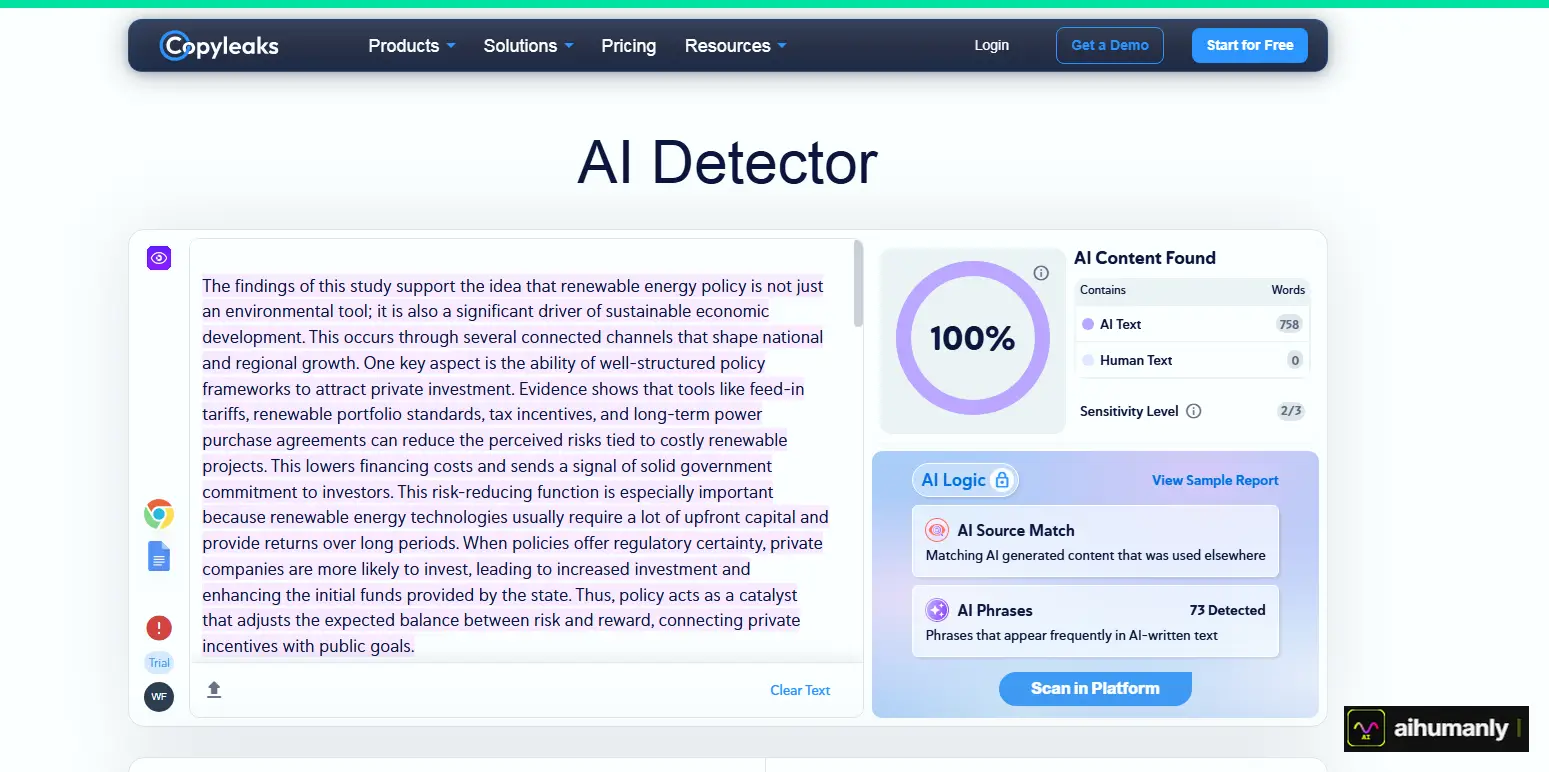Open the Google Docs add-on icon
The width and height of the screenshot is (1549, 772).
coord(159,556)
